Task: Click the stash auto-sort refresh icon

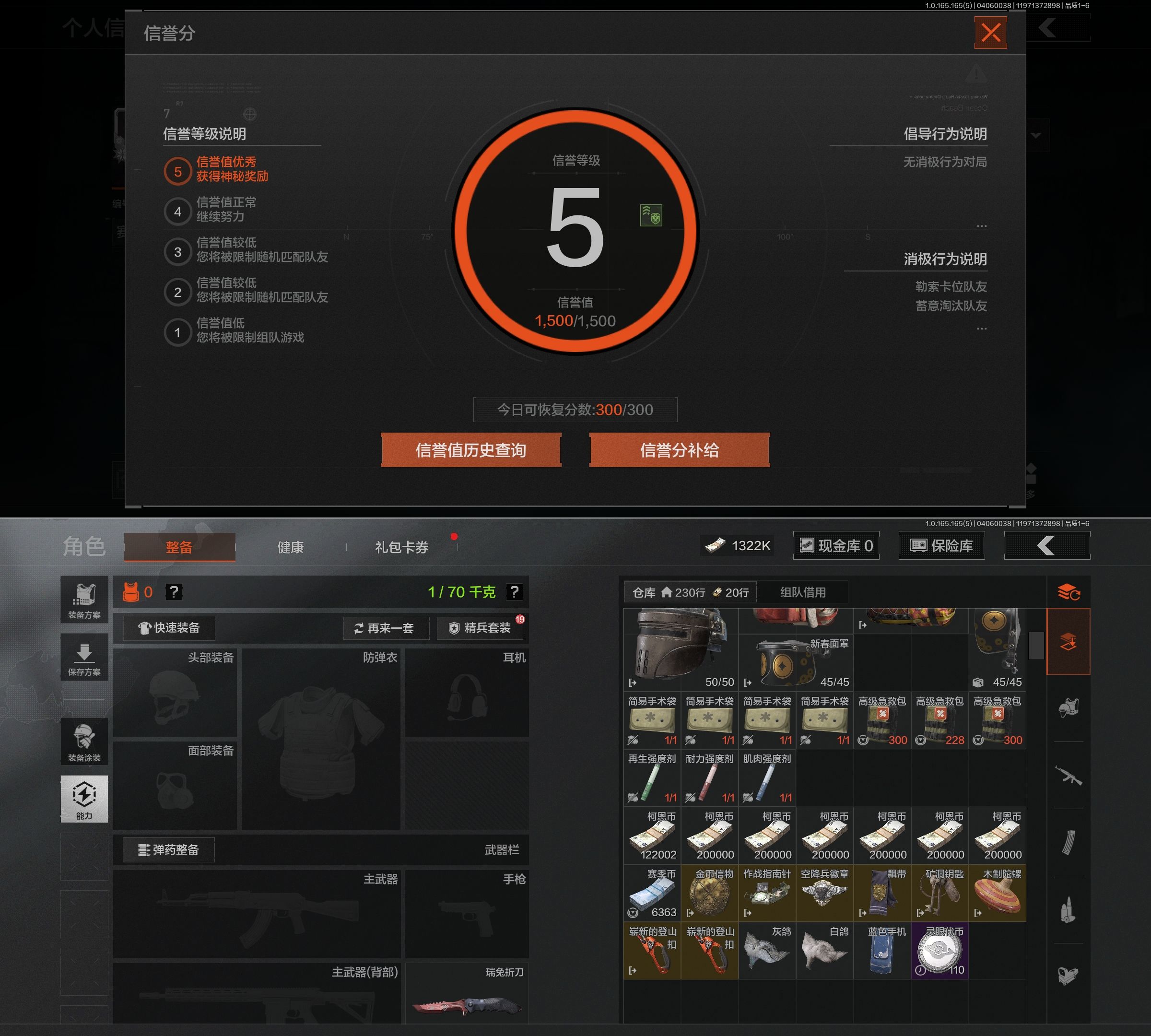Action: coord(1069,592)
